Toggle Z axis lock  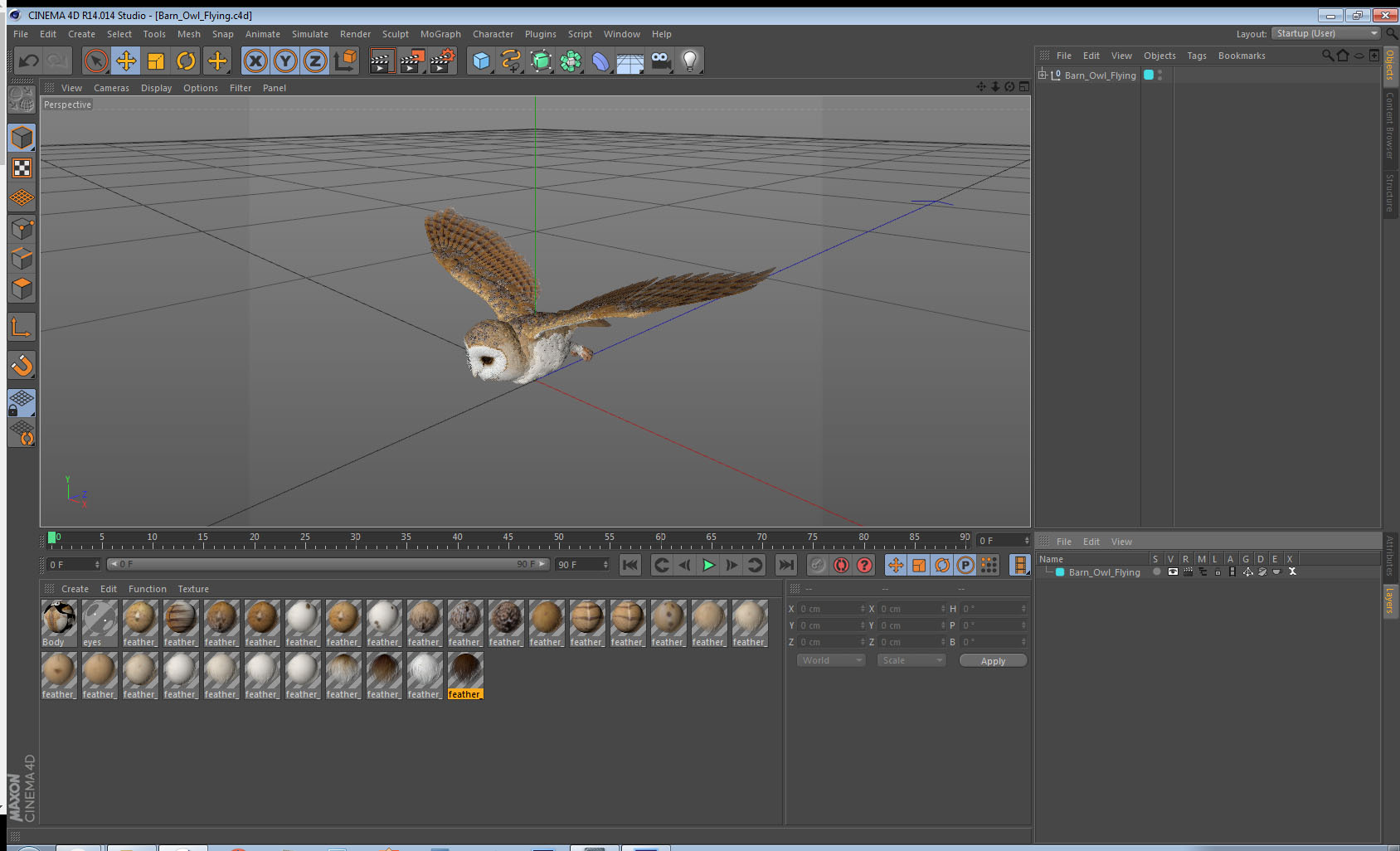tap(315, 61)
